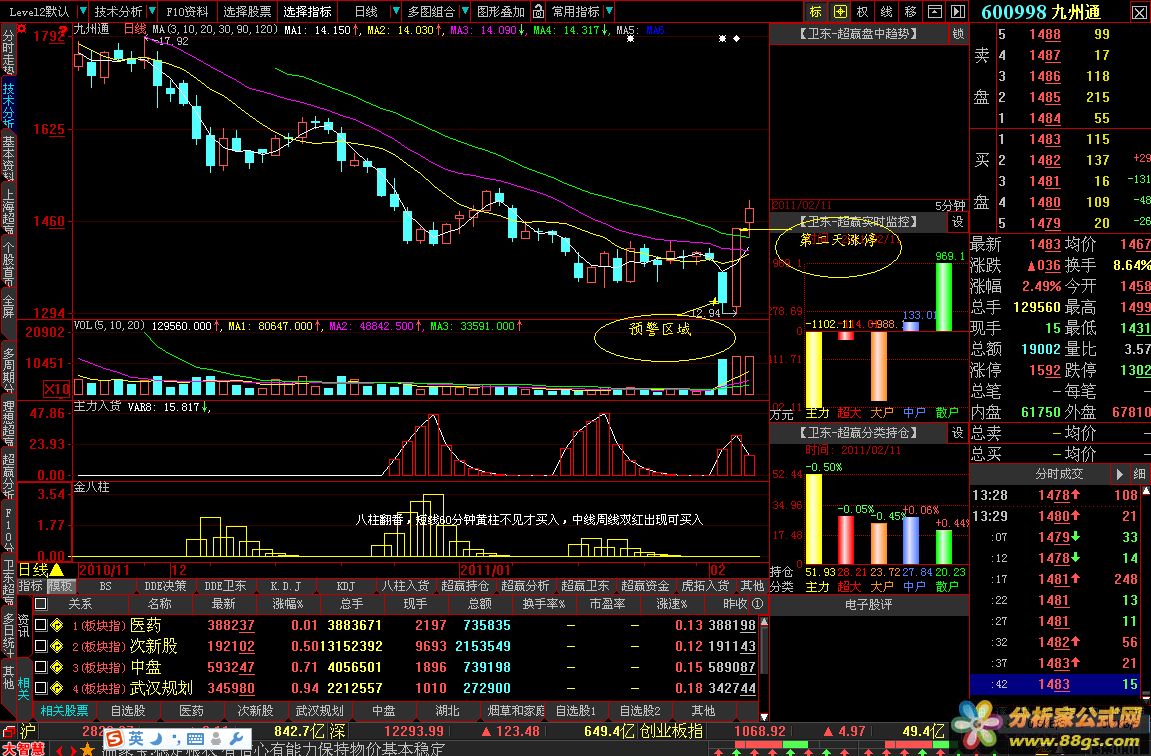Viewport: 1151px width, 756px height.
Task: Click the stock title 600998 九州通
Action: tap(1041, 12)
